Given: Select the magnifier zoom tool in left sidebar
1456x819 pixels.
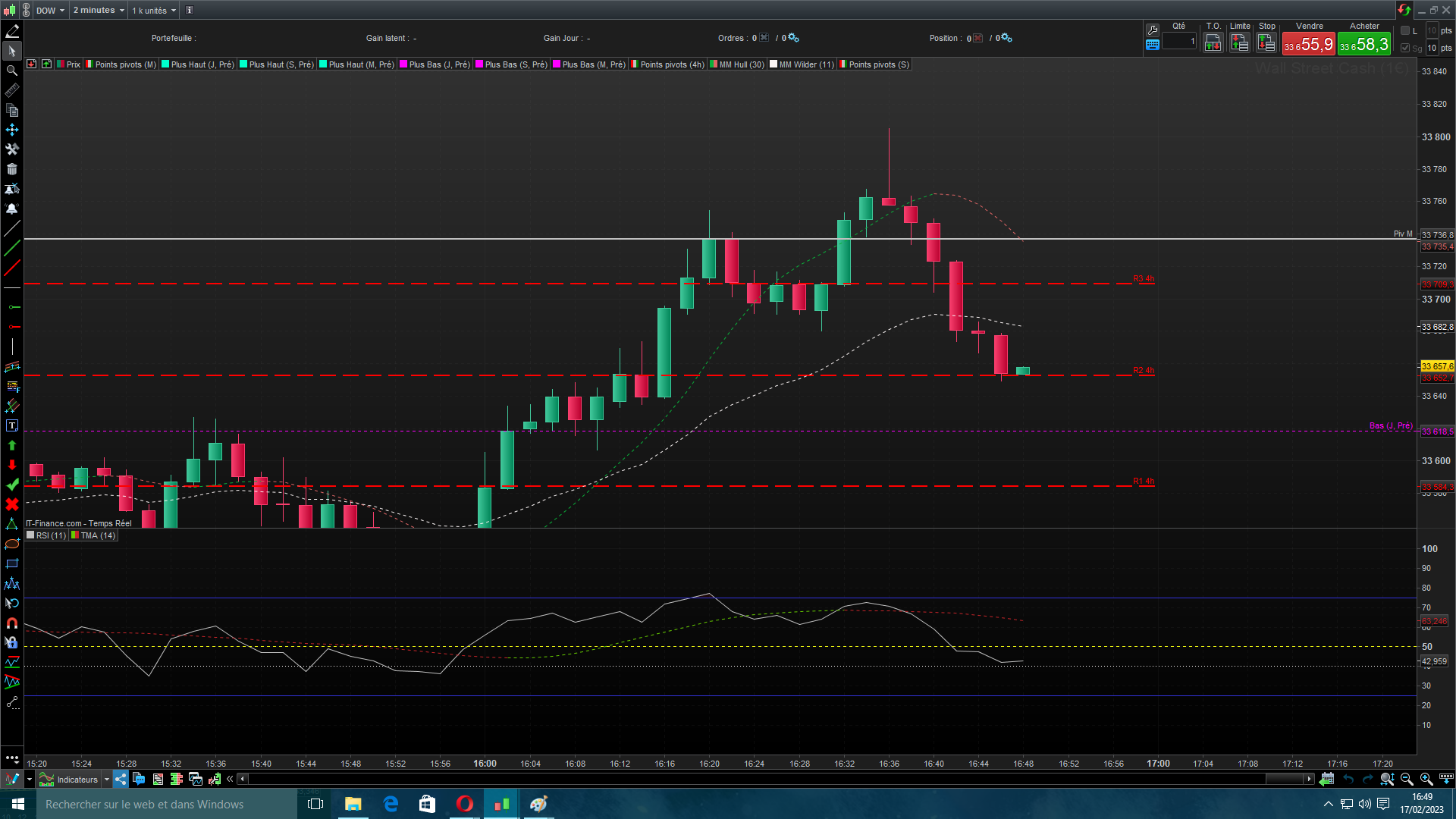Looking at the screenshot, I should pos(12,71).
